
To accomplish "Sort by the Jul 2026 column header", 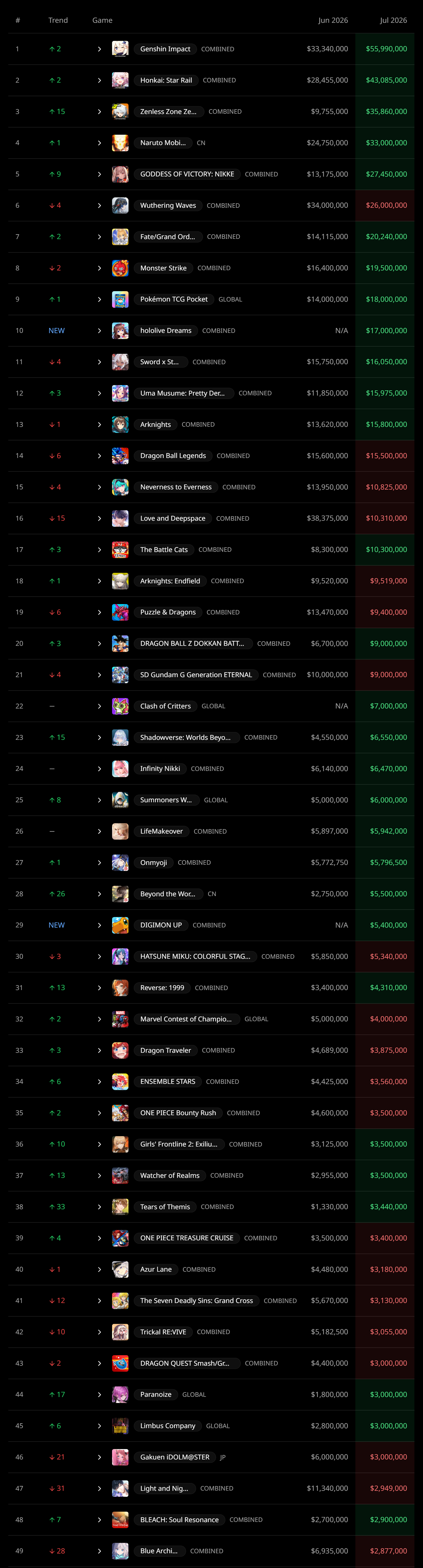I will click(393, 20).
